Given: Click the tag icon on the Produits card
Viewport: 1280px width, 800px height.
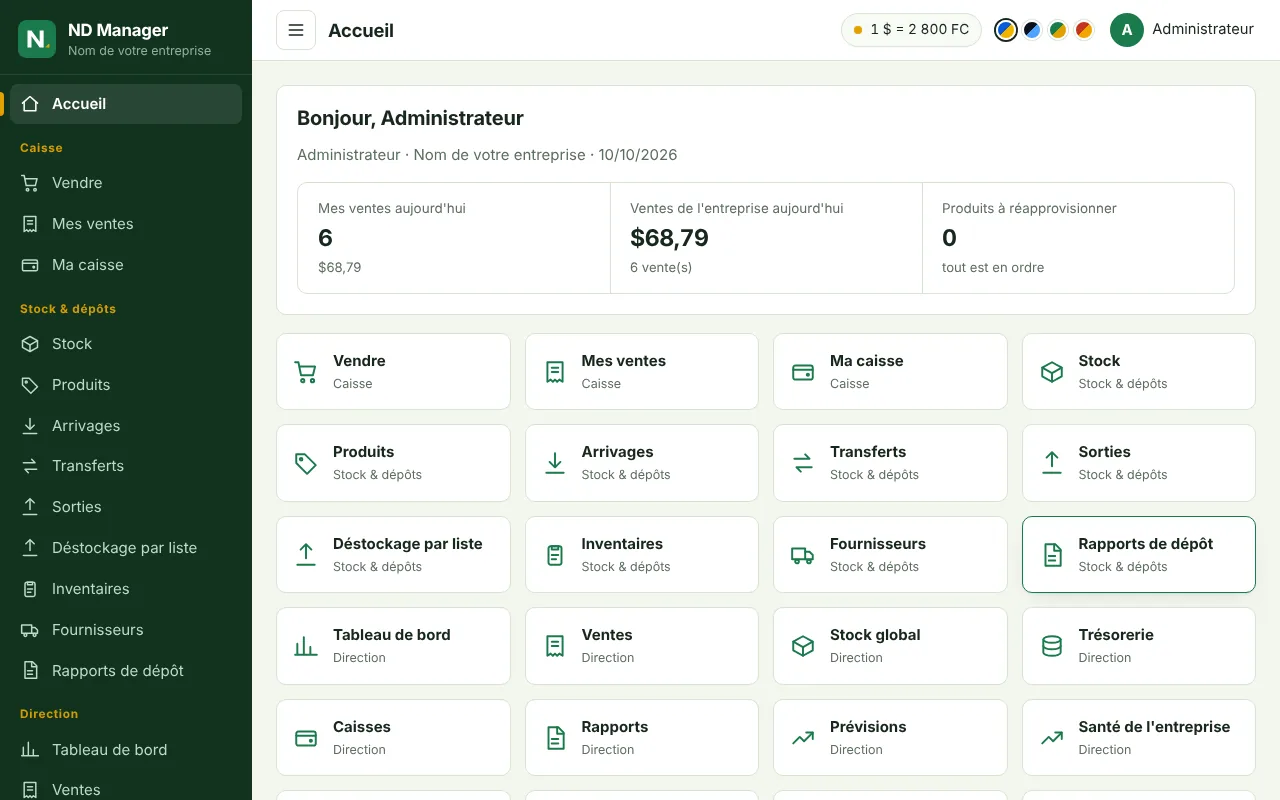Looking at the screenshot, I should coord(306,463).
